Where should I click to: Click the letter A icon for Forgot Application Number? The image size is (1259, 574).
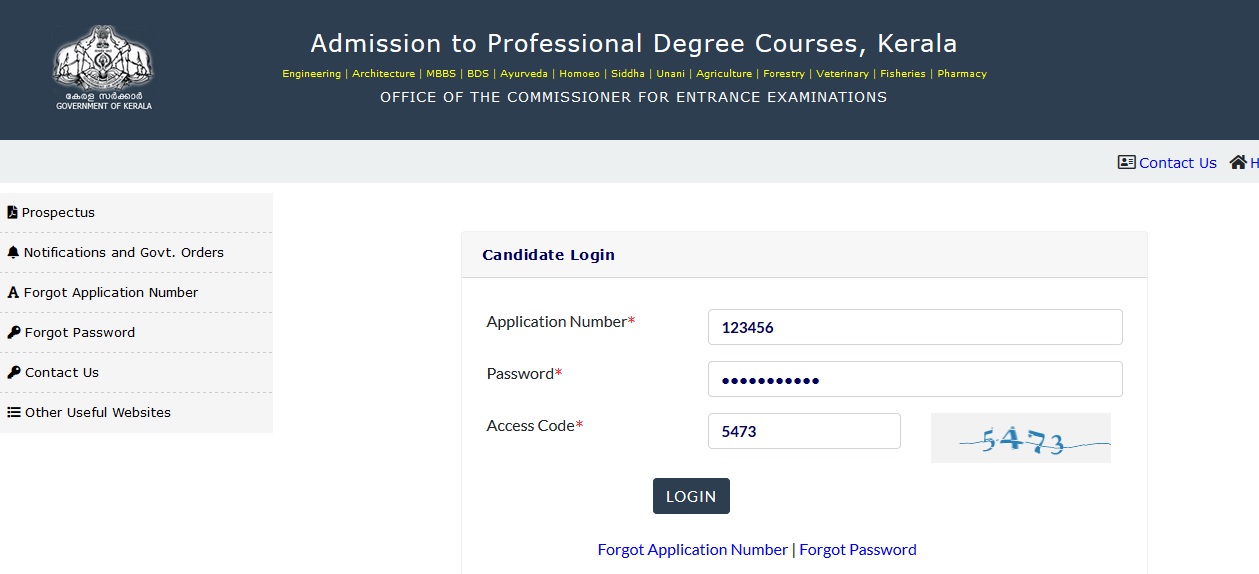pos(13,293)
